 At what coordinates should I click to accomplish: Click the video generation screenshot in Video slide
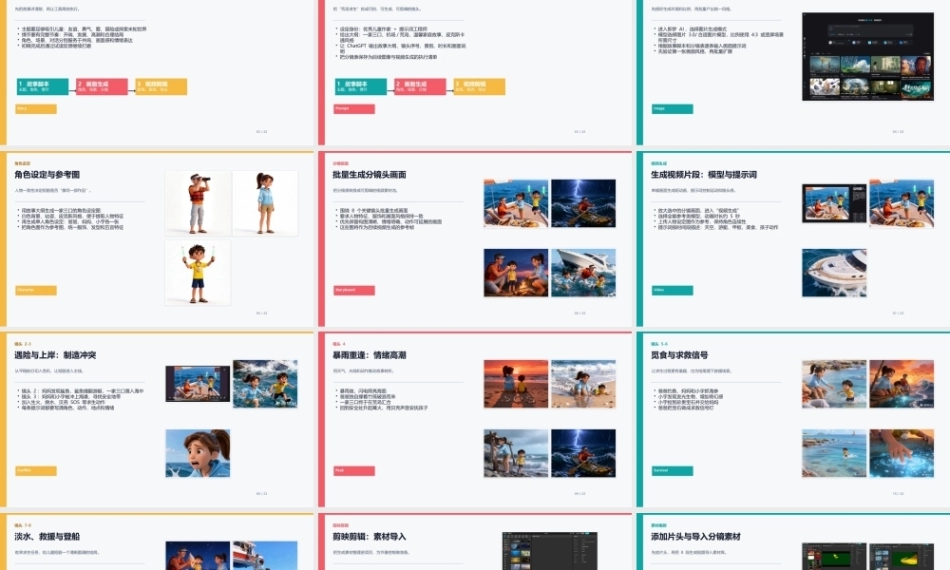coord(834,204)
